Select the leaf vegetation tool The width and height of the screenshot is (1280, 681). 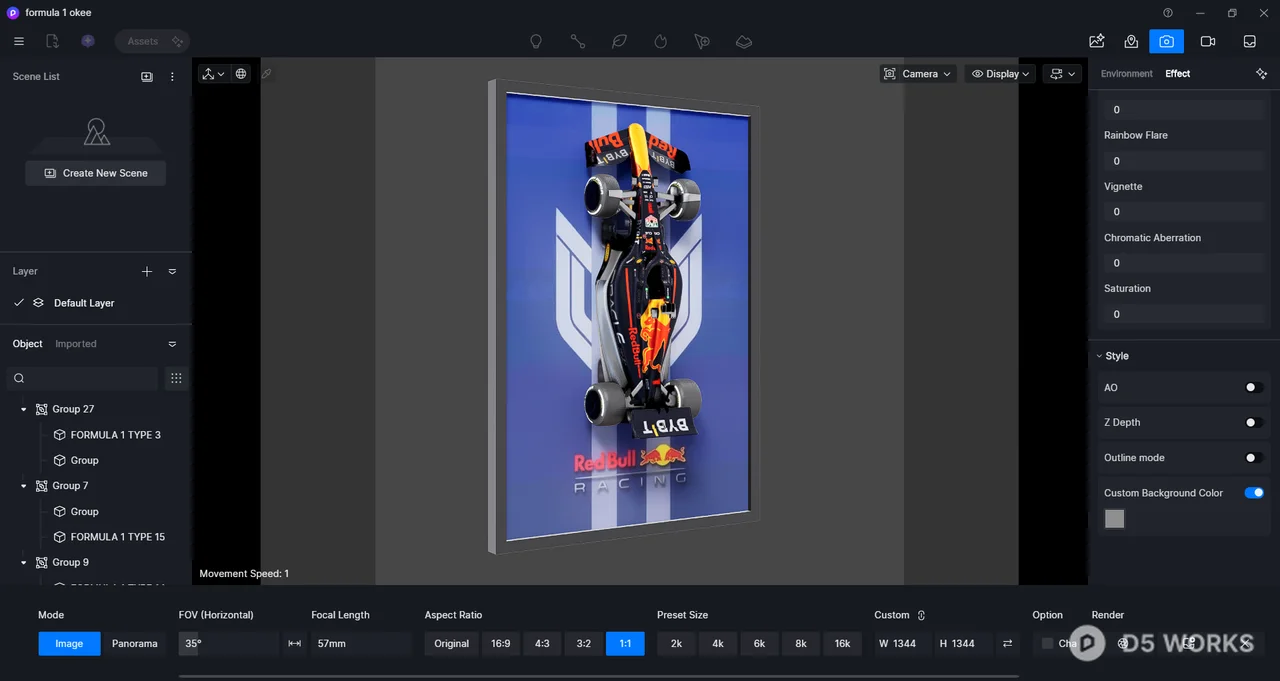[x=619, y=42]
